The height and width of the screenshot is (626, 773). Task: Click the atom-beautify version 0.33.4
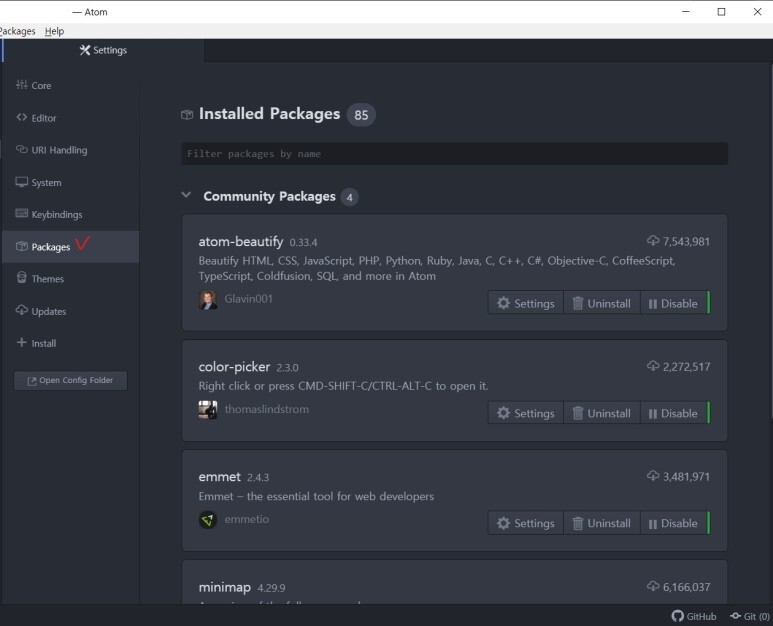click(x=303, y=243)
